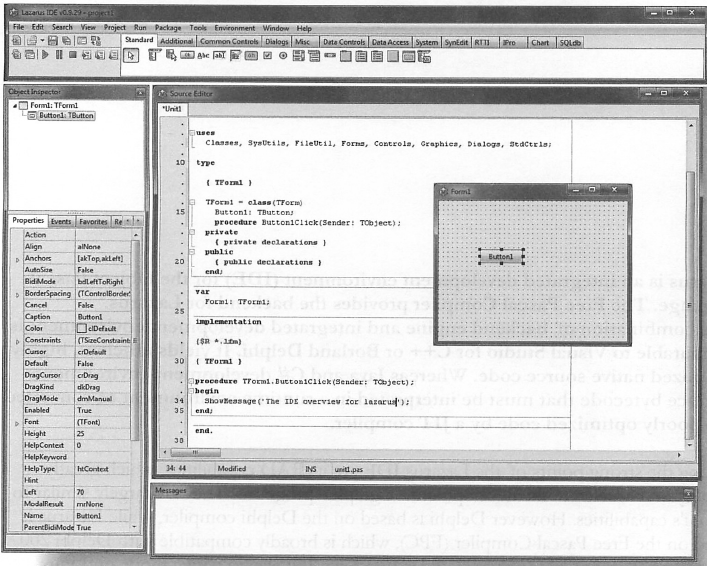This screenshot has width=707, height=566.
Task: Click the Pause toolbar icon
Action: pyautogui.click(x=60, y=59)
